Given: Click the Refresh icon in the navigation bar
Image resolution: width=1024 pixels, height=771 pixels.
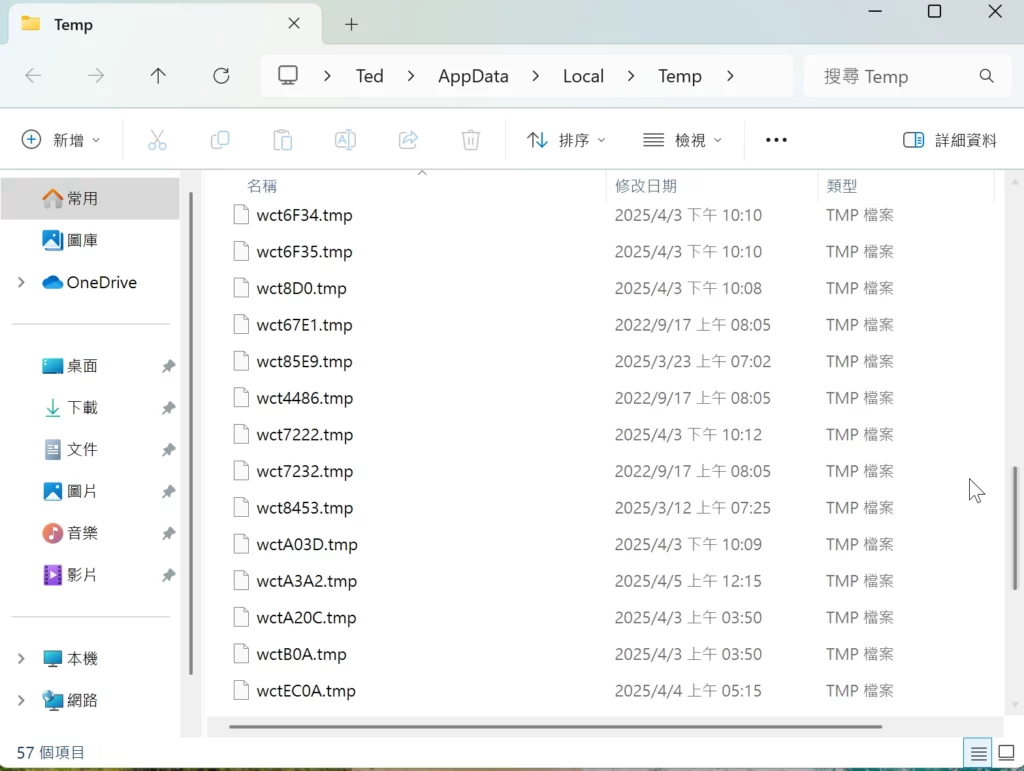Looking at the screenshot, I should 221,75.
